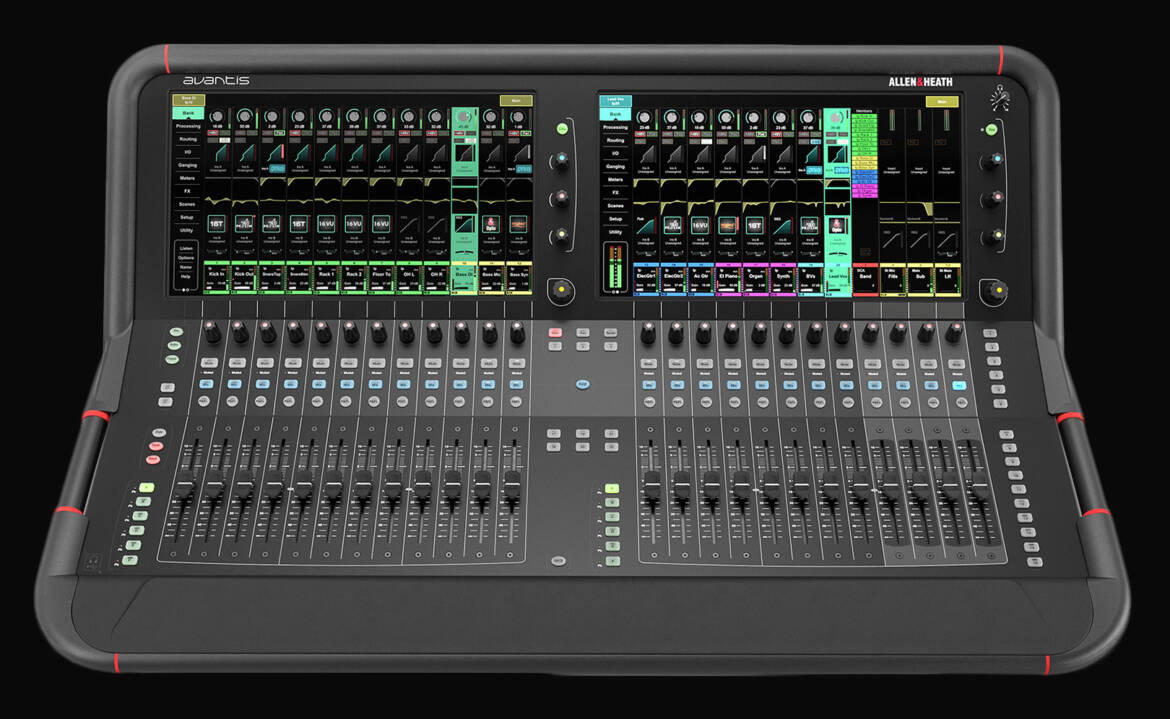Open the compressor icon on Bass Syn channel
Screen dimensions: 1170x719
pyautogui.click(x=518, y=224)
